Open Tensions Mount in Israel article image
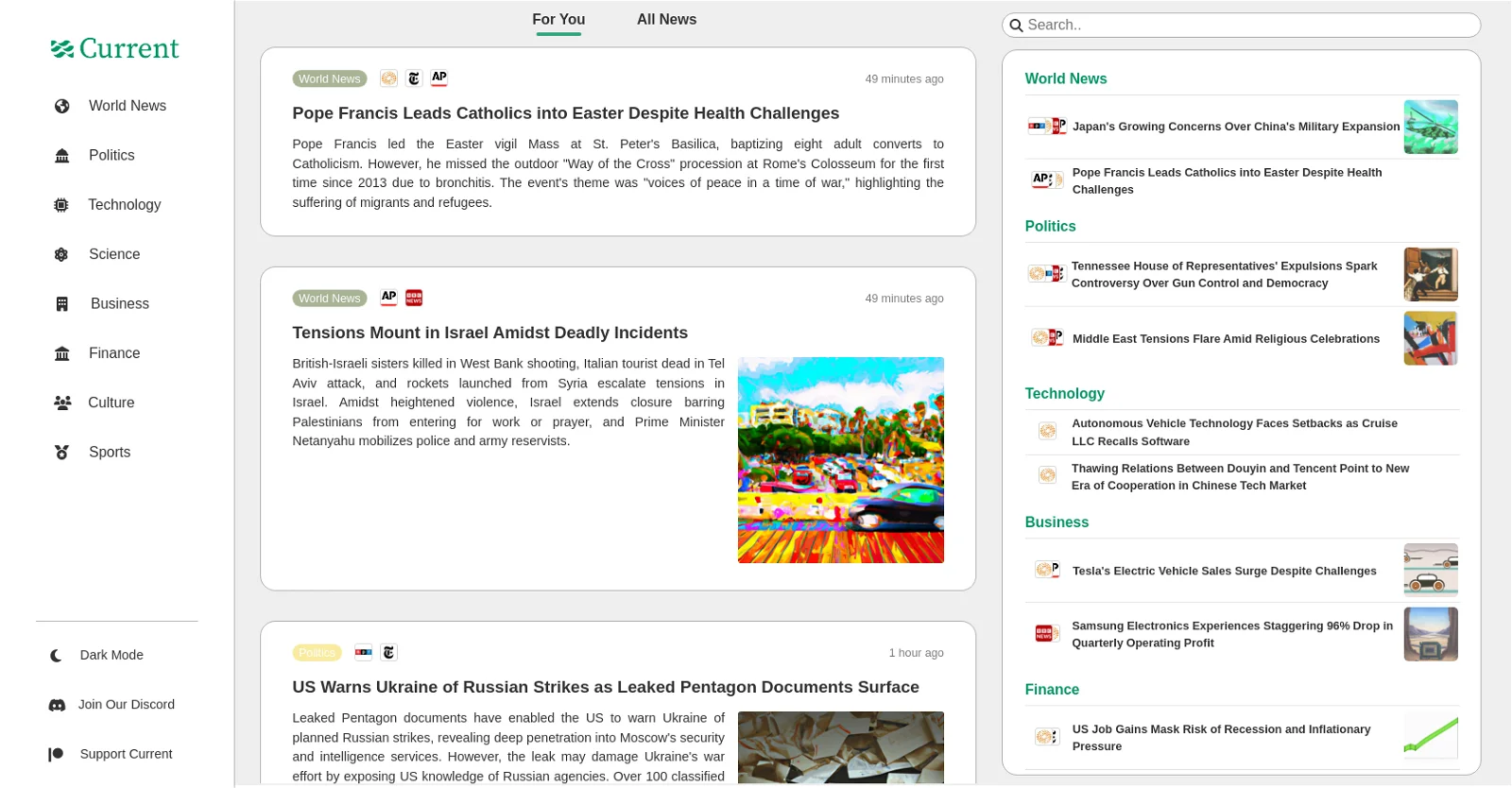 click(840, 460)
